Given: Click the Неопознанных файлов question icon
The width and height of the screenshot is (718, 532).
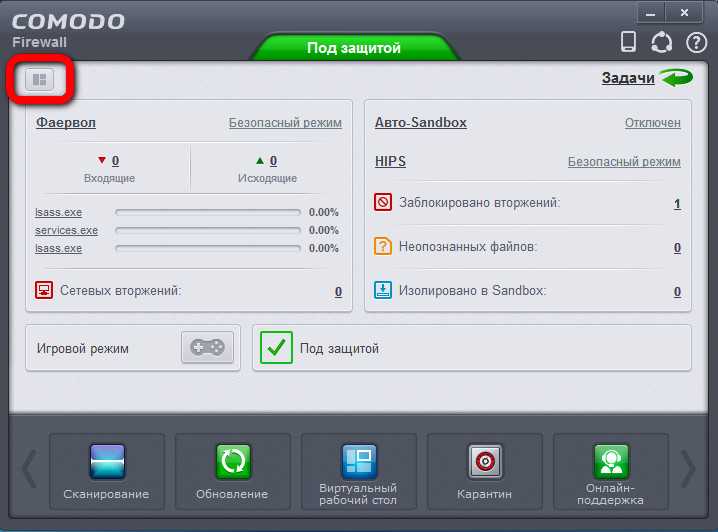Looking at the screenshot, I should [x=383, y=246].
